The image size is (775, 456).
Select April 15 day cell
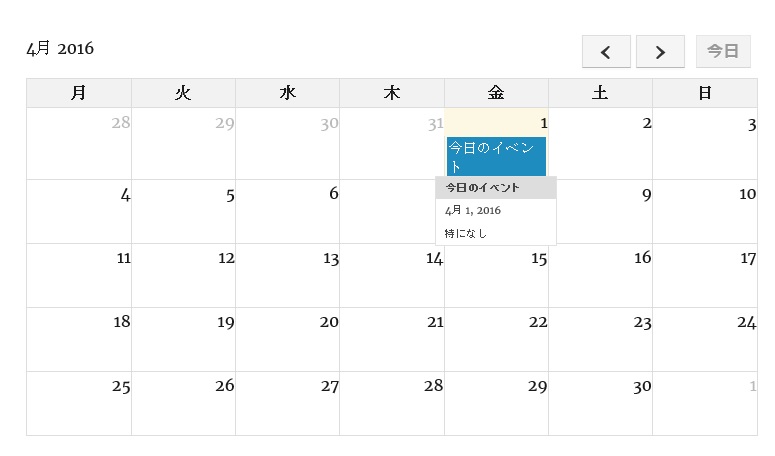tap(496, 276)
